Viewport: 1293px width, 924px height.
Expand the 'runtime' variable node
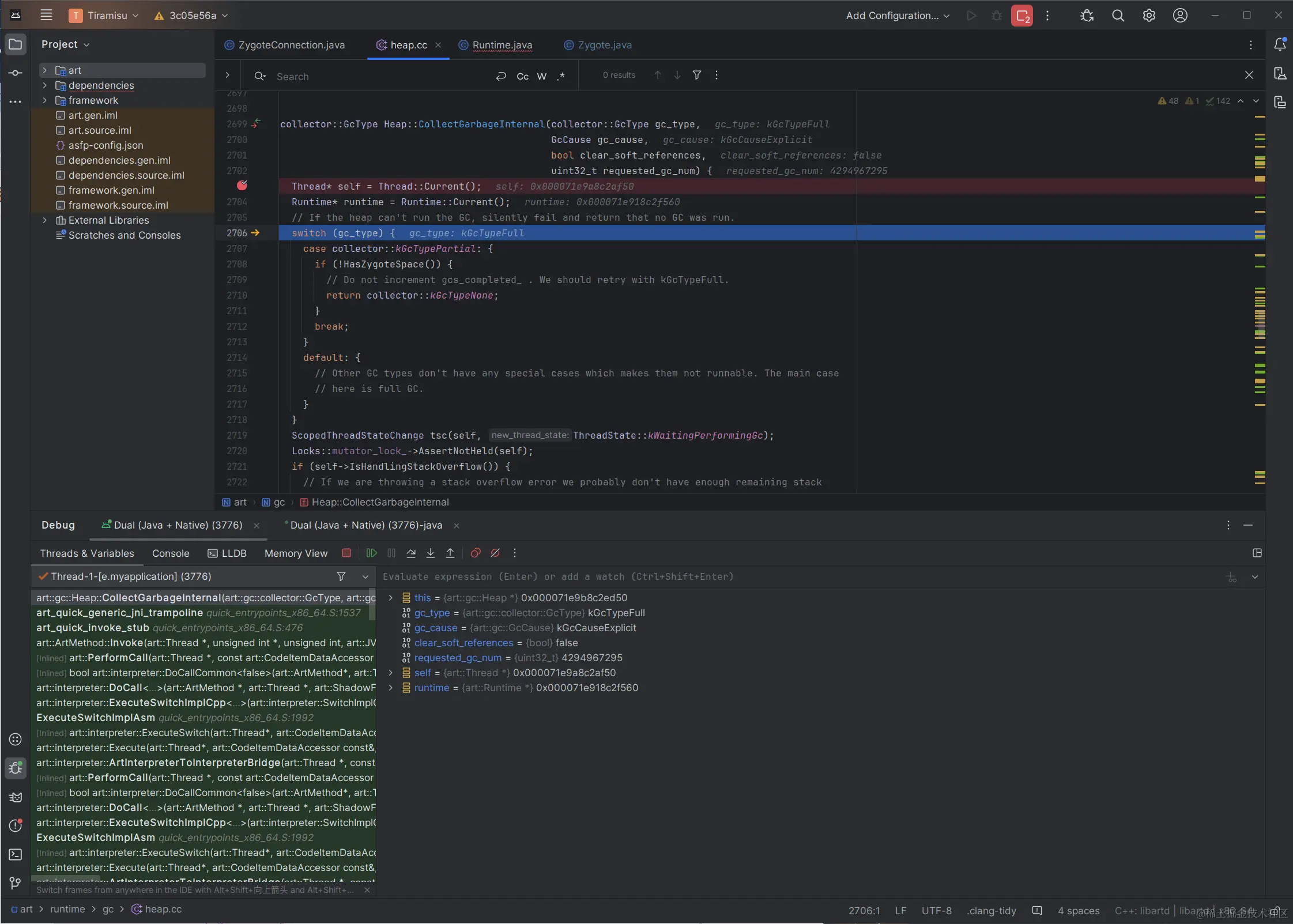[390, 688]
